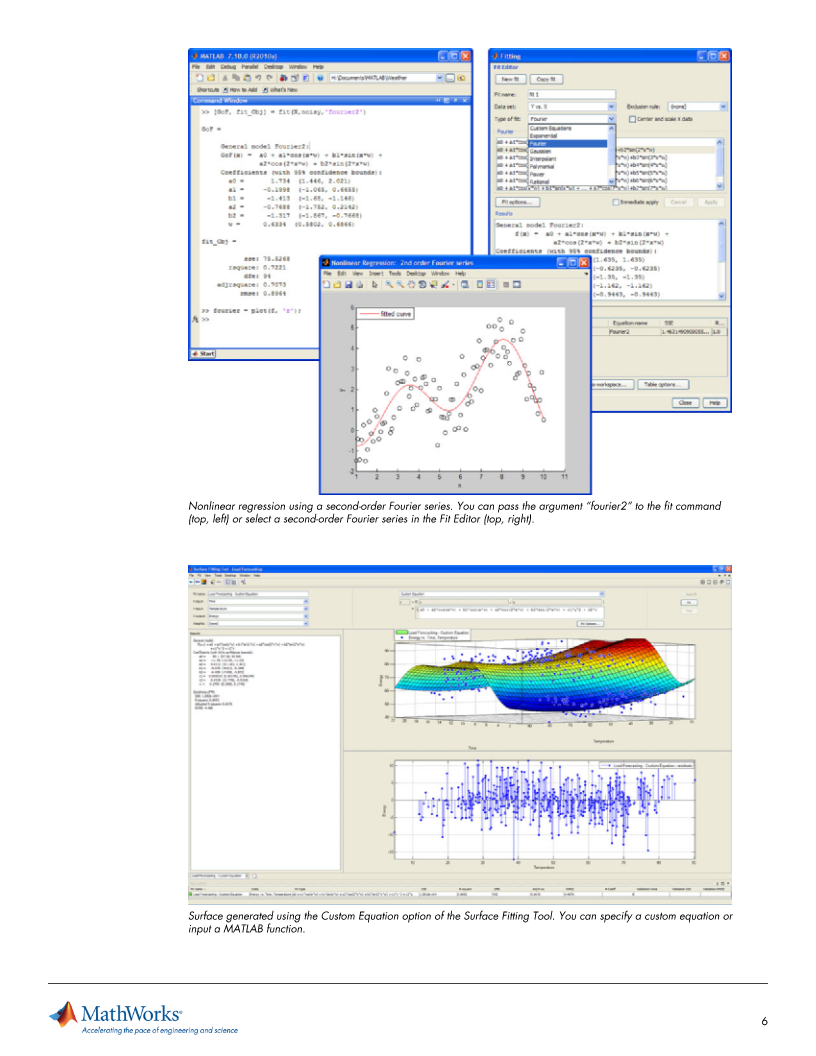Click Insert Colorbar icon in figure toolbar
816x1056 pixels.
(x=480, y=284)
